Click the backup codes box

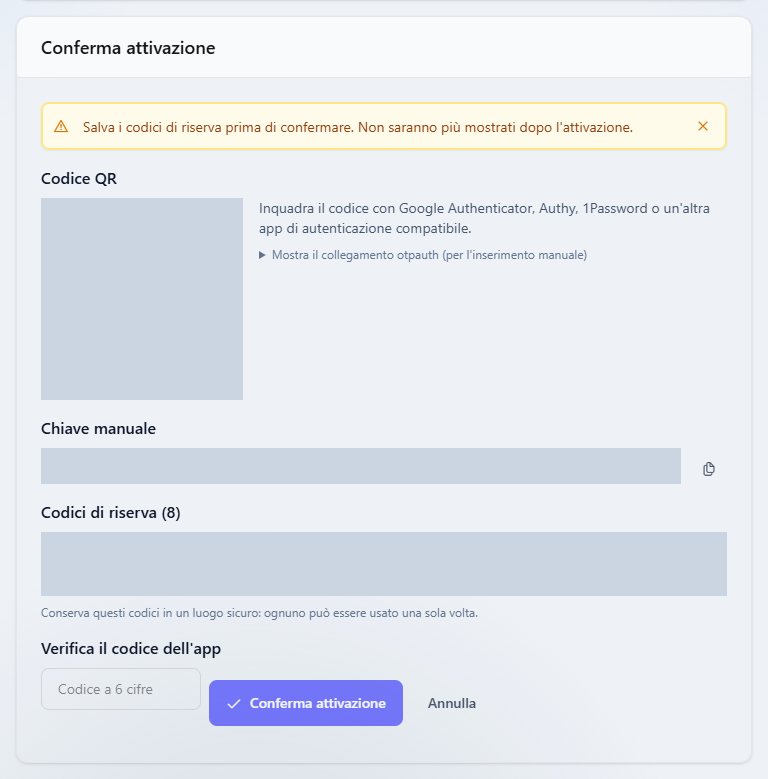click(x=384, y=564)
